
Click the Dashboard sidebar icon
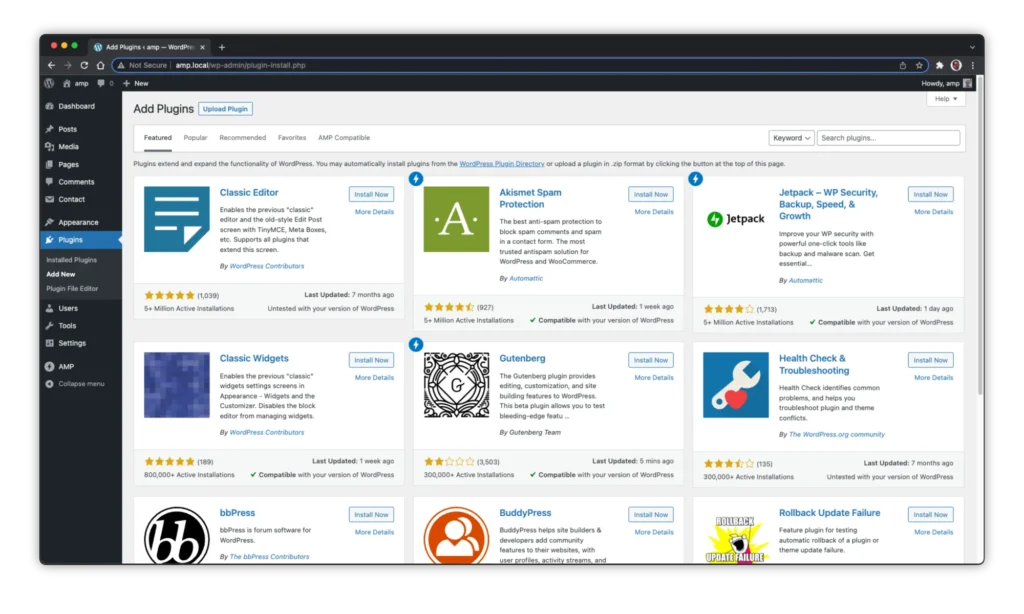pos(50,106)
